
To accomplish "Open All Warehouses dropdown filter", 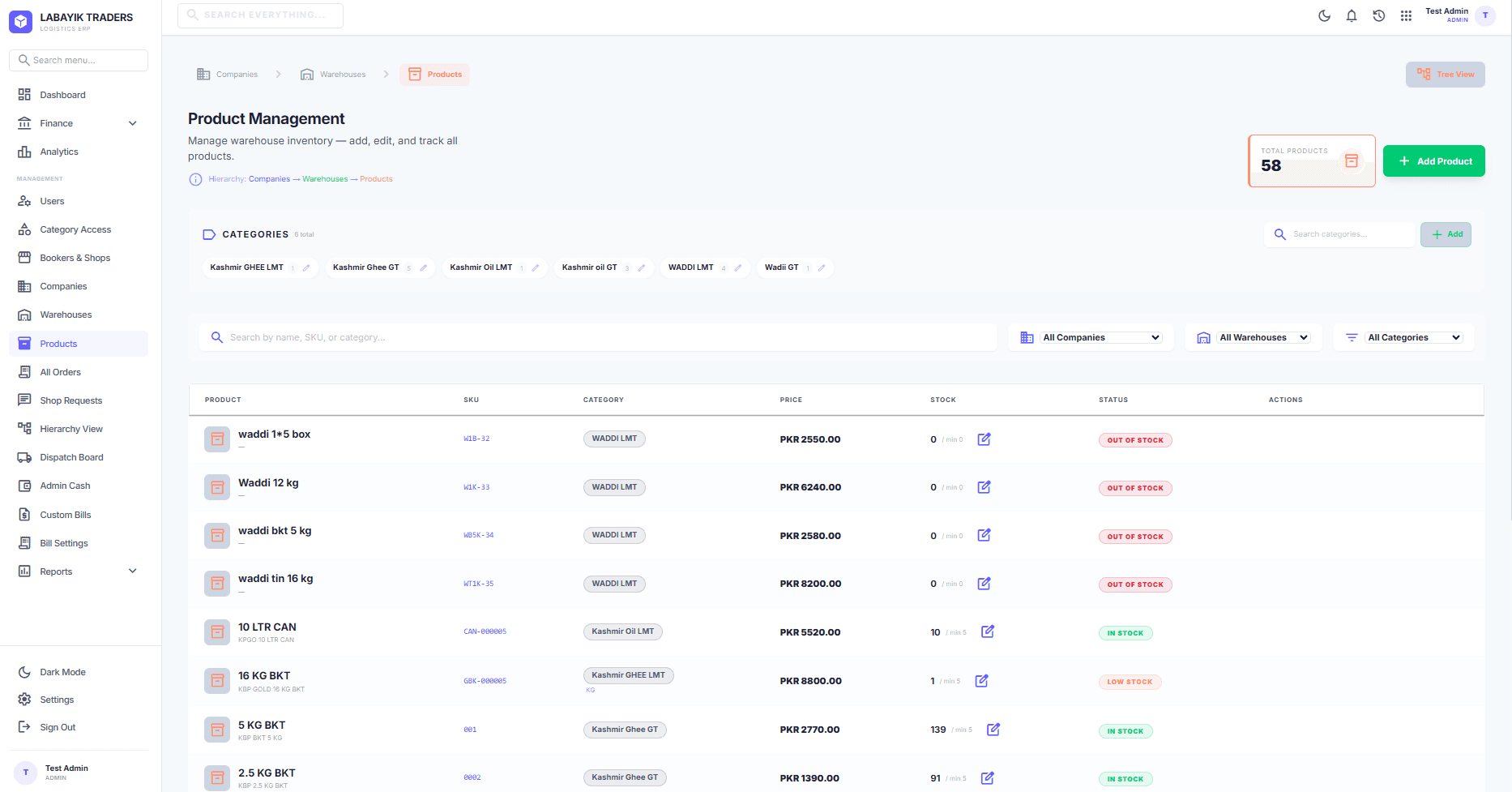I will pyautogui.click(x=1263, y=337).
